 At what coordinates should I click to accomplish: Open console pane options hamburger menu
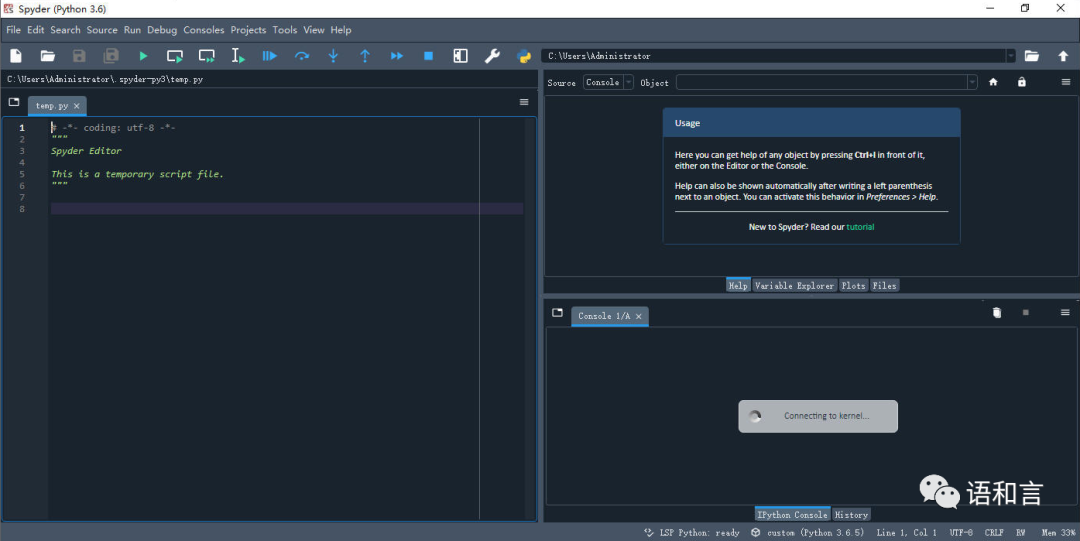(x=1065, y=312)
